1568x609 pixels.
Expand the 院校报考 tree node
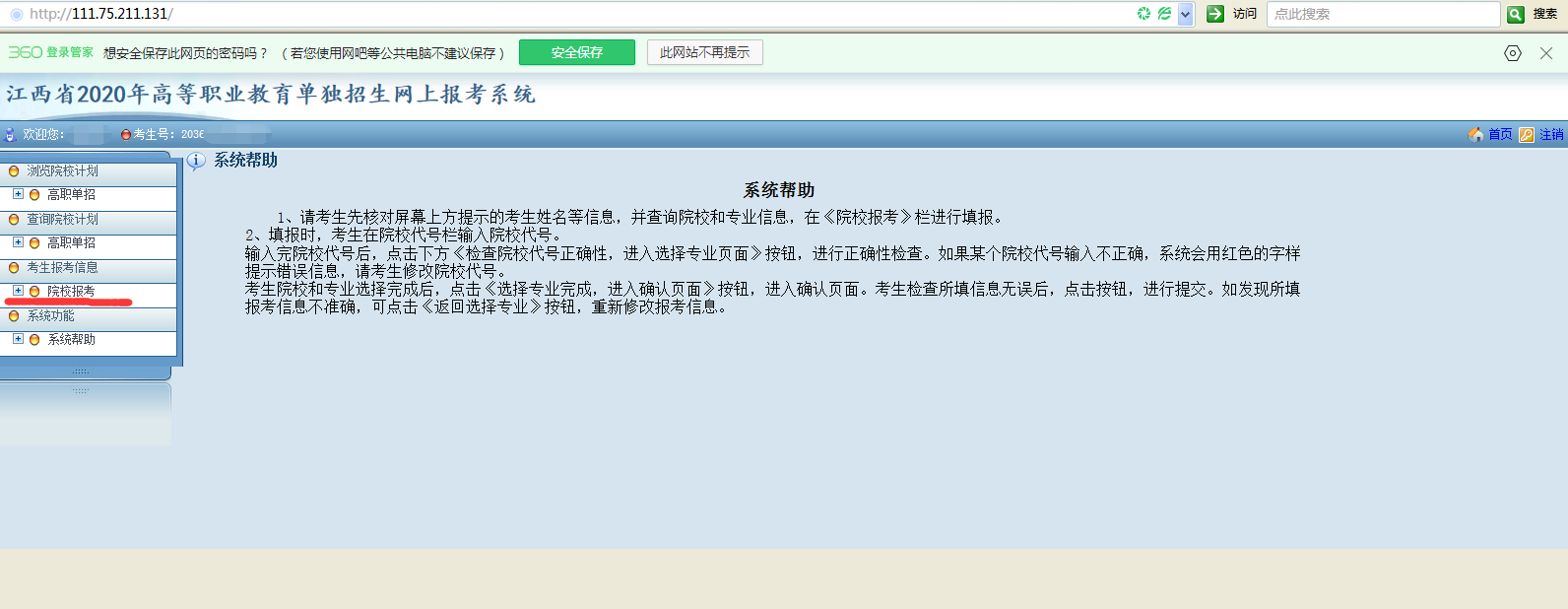pyautogui.click(x=18, y=291)
